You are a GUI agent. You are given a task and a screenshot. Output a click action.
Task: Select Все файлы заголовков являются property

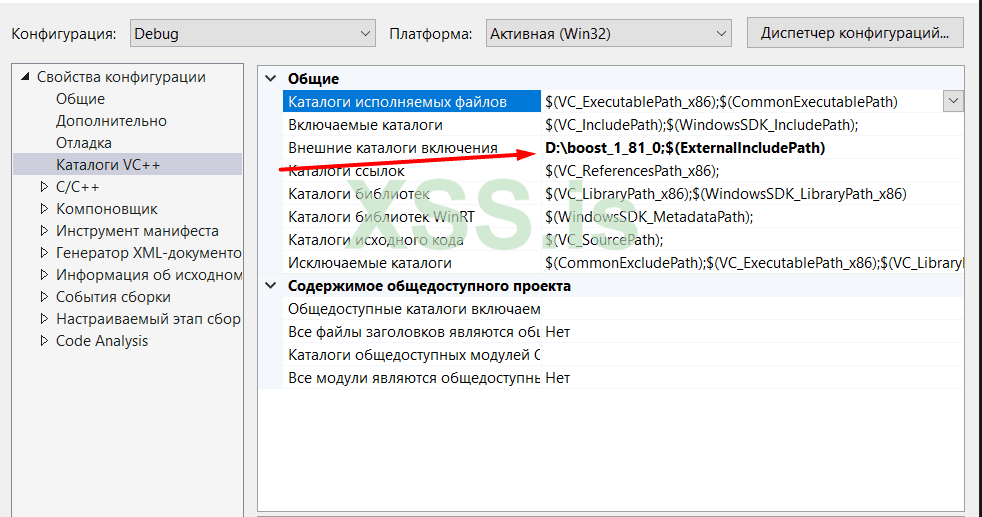point(411,332)
